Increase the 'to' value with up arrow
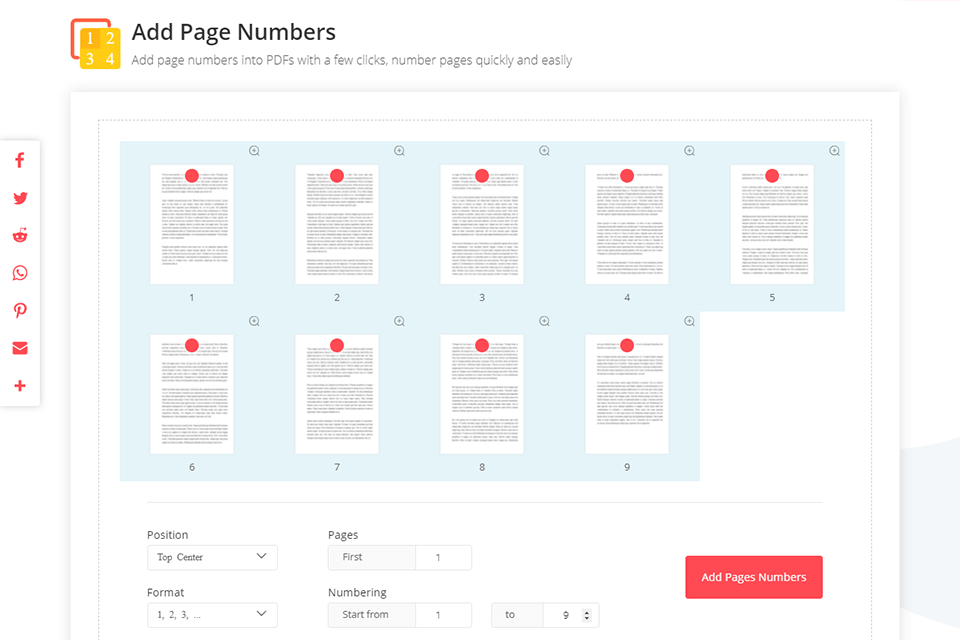This screenshot has width=960, height=640. point(587,612)
